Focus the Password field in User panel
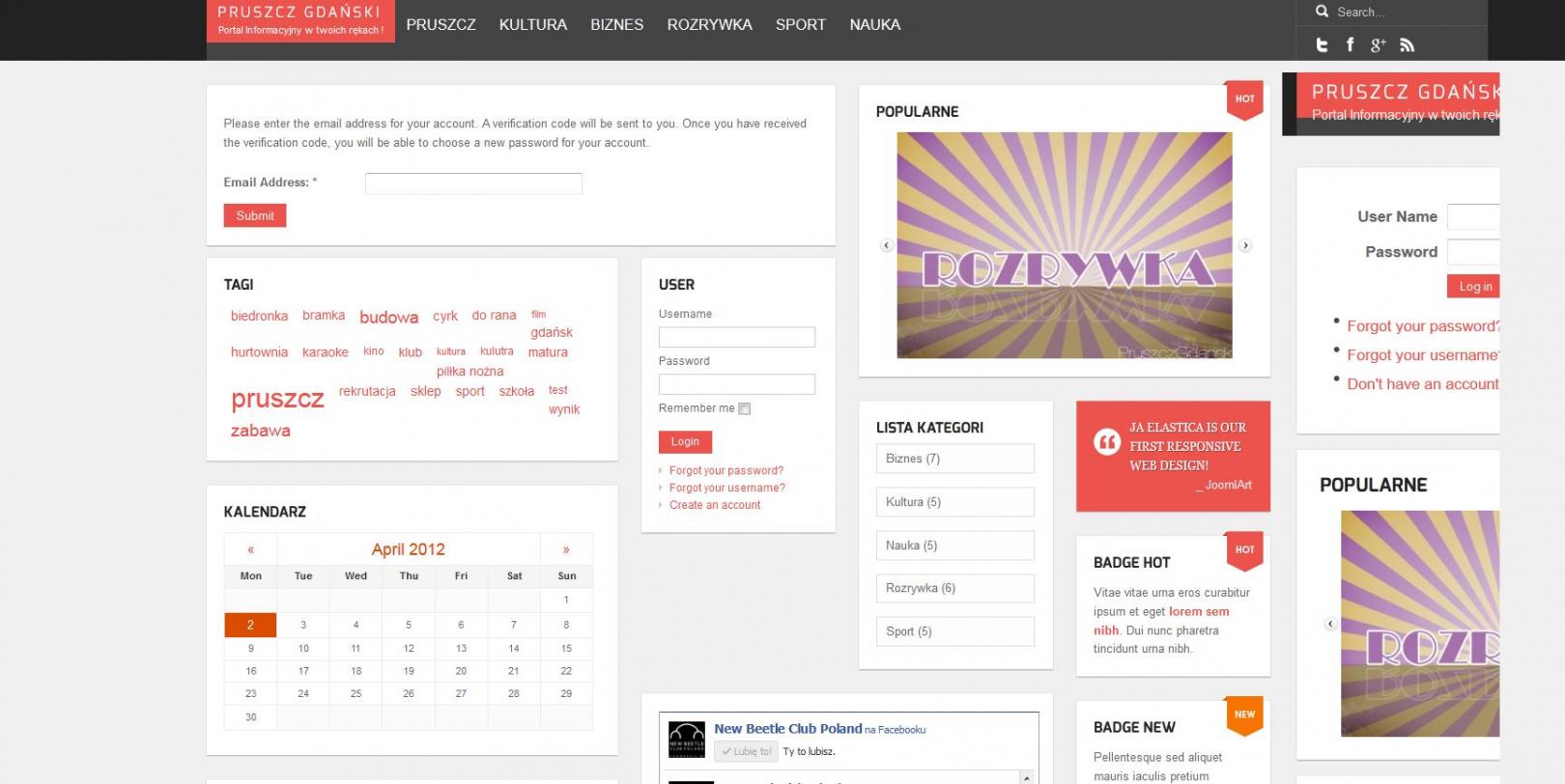1565x784 pixels. [737, 384]
